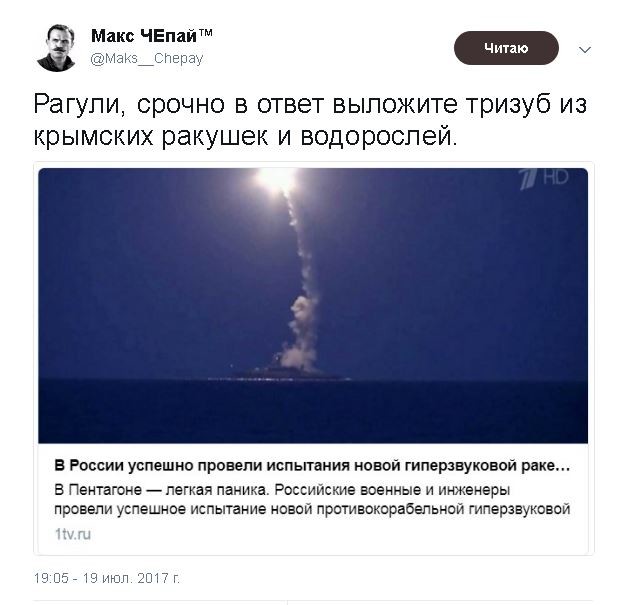Screen dimensions: 626x605
Task: Open the 1tv.ru source link
Action: pos(73,534)
